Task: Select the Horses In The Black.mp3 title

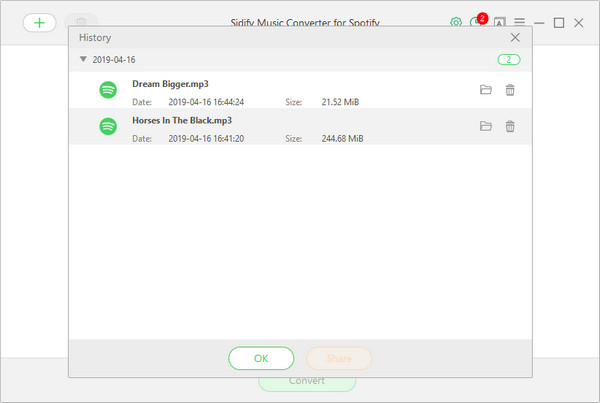Action: pyautogui.click(x=182, y=120)
